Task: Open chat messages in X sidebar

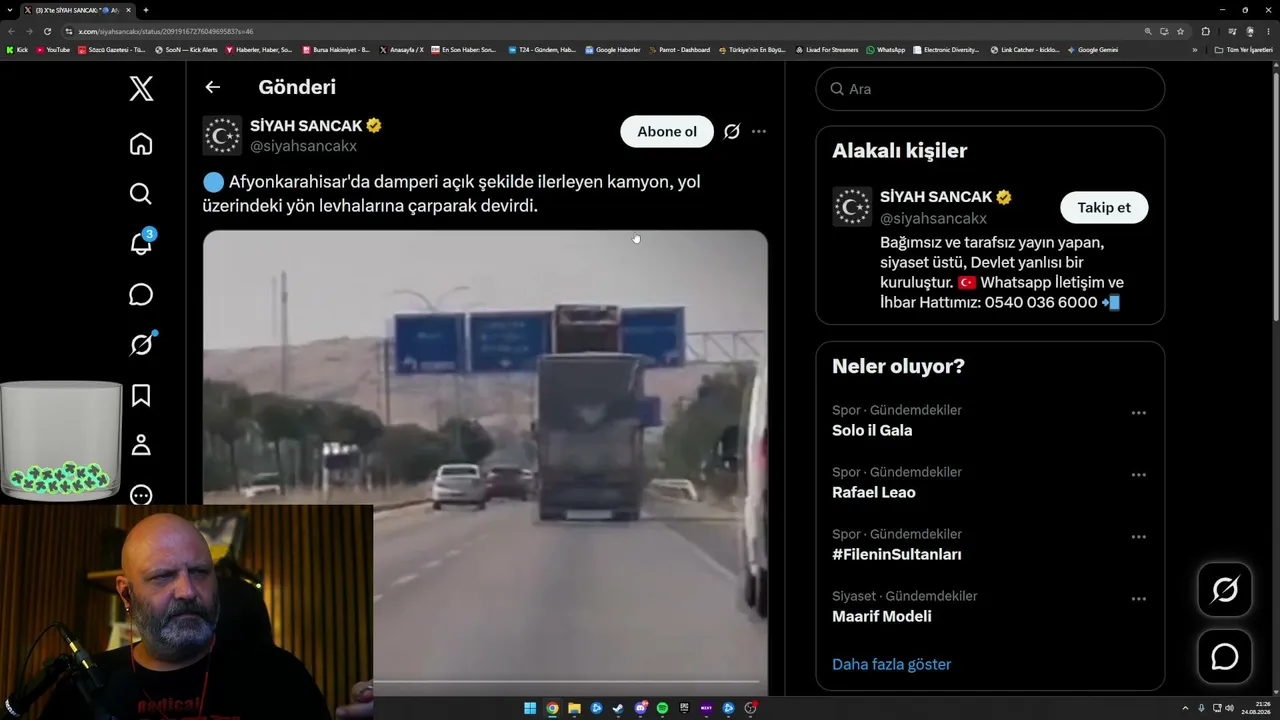Action: (141, 294)
